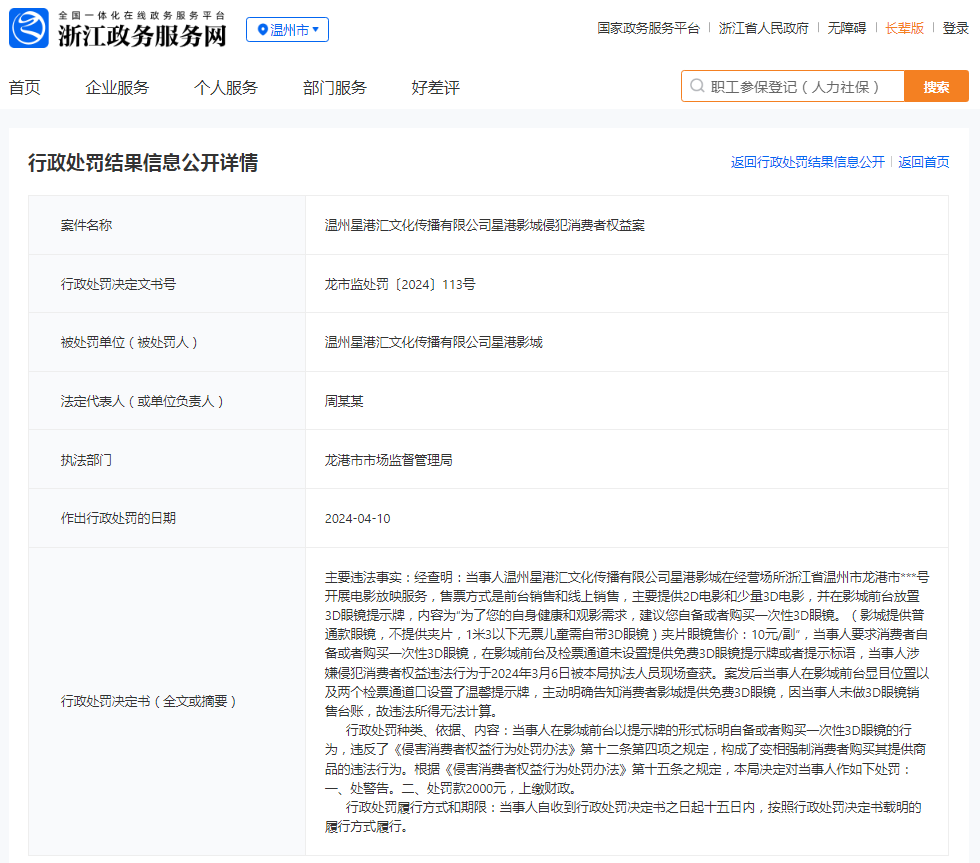980x863 pixels.
Task: Click the Zhejiang government service logo icon
Action: 29,28
